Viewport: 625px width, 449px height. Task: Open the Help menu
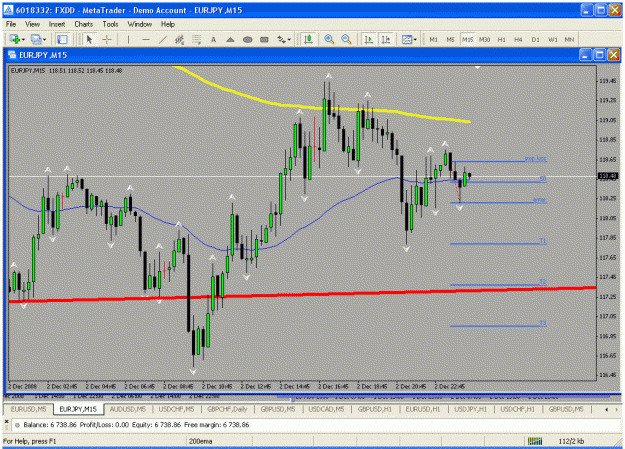tap(168, 24)
